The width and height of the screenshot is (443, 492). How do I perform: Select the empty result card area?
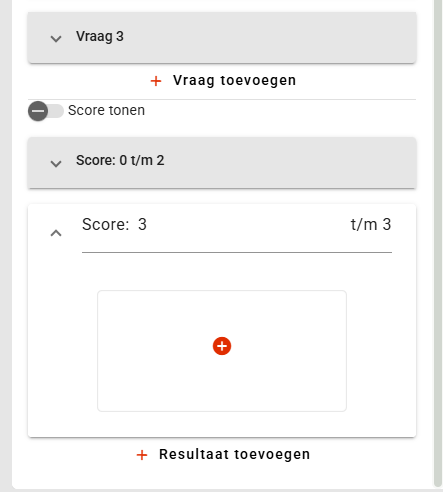coord(222,351)
